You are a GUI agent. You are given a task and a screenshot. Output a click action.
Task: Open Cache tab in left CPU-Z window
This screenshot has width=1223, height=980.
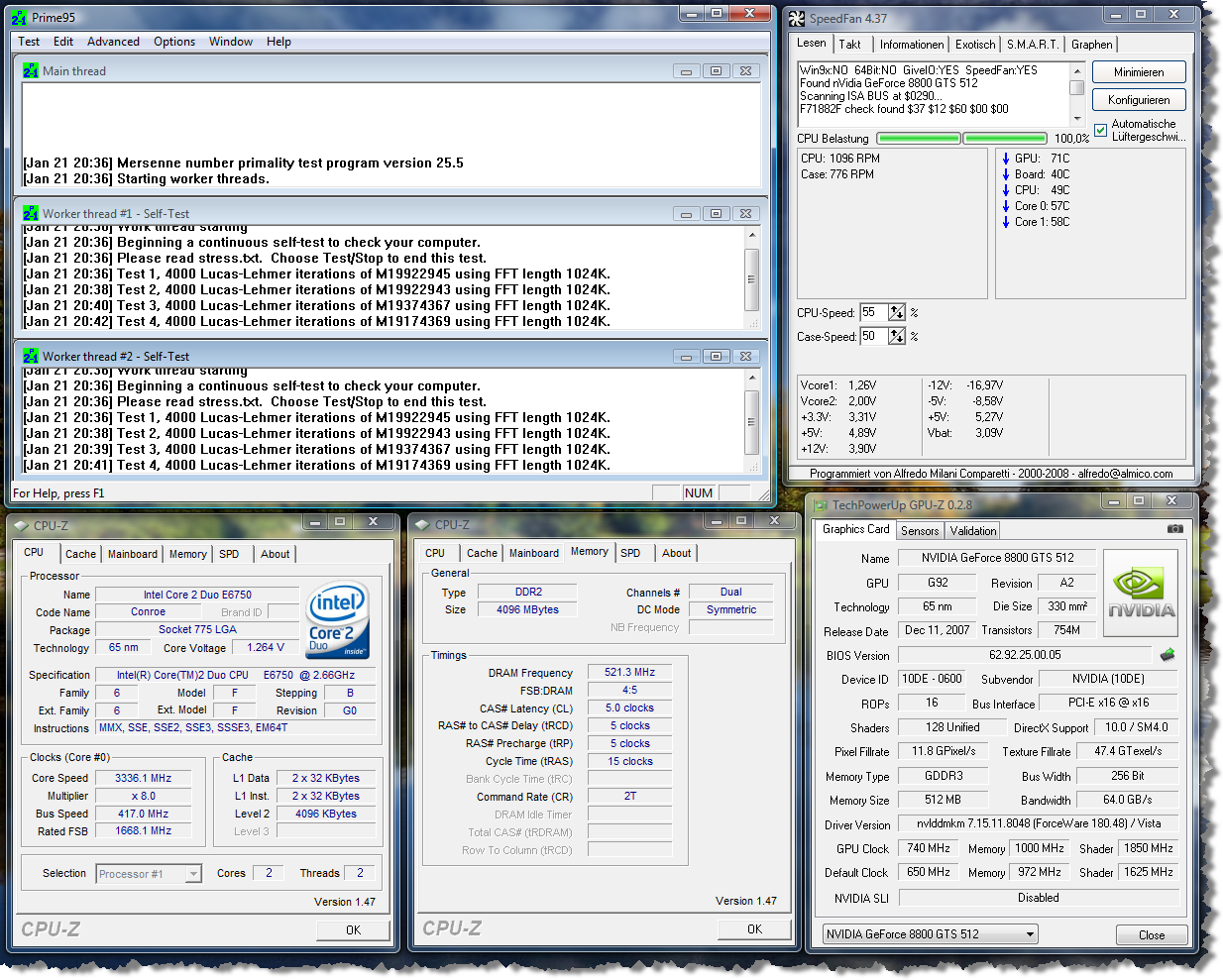coord(81,554)
